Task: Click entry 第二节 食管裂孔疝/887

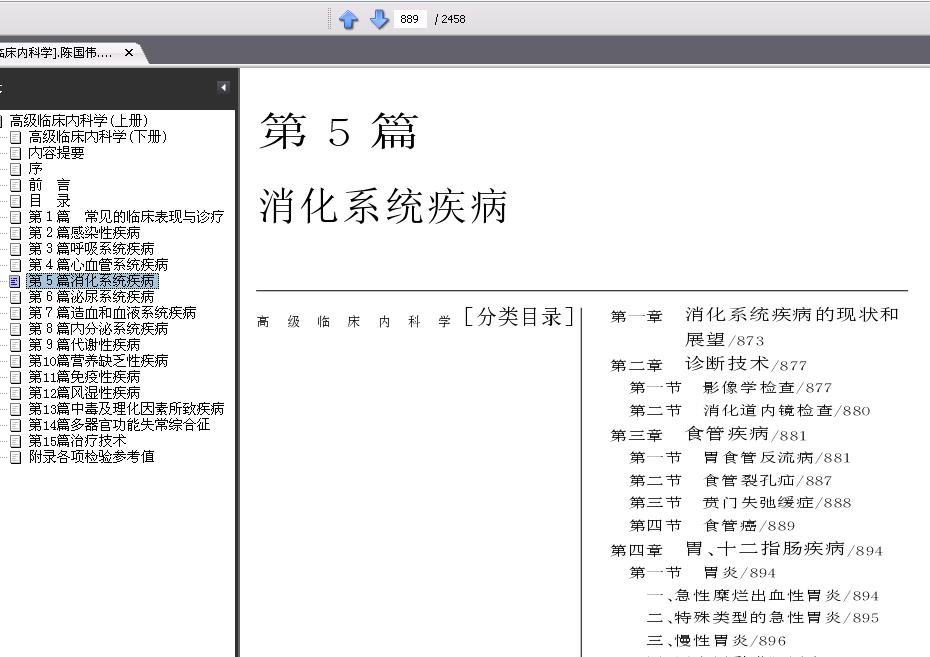Action: [731, 480]
